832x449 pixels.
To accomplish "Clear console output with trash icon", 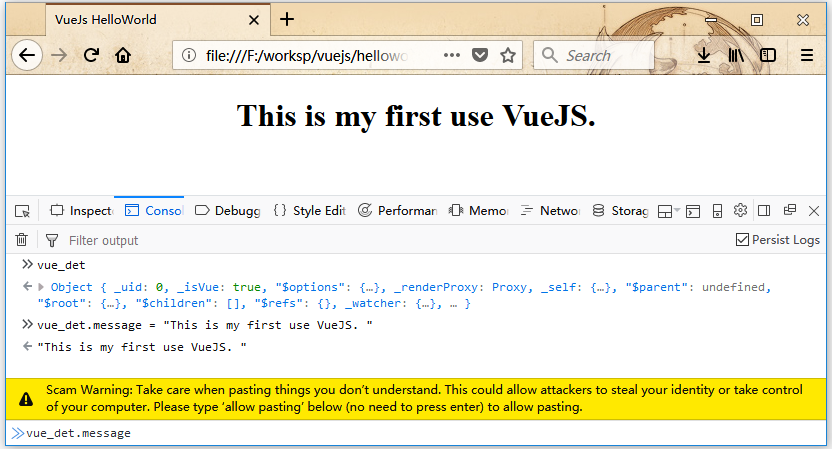I will click(21, 240).
